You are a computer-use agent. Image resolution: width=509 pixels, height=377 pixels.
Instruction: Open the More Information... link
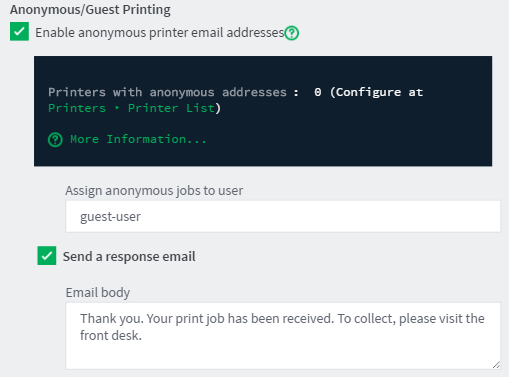(138, 139)
